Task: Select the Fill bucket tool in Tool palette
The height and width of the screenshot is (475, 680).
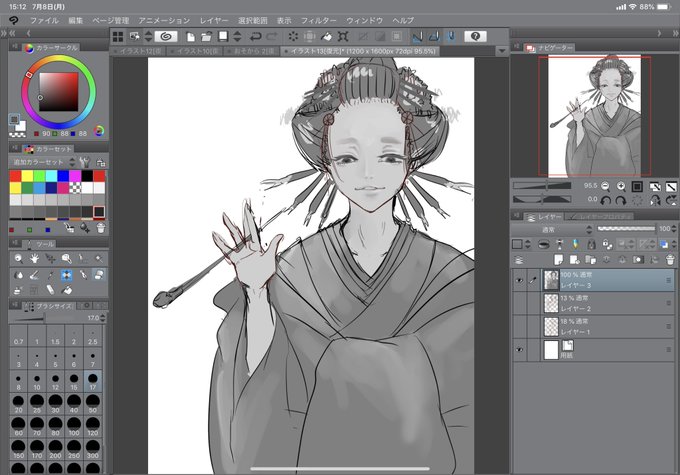Action: coord(66,290)
